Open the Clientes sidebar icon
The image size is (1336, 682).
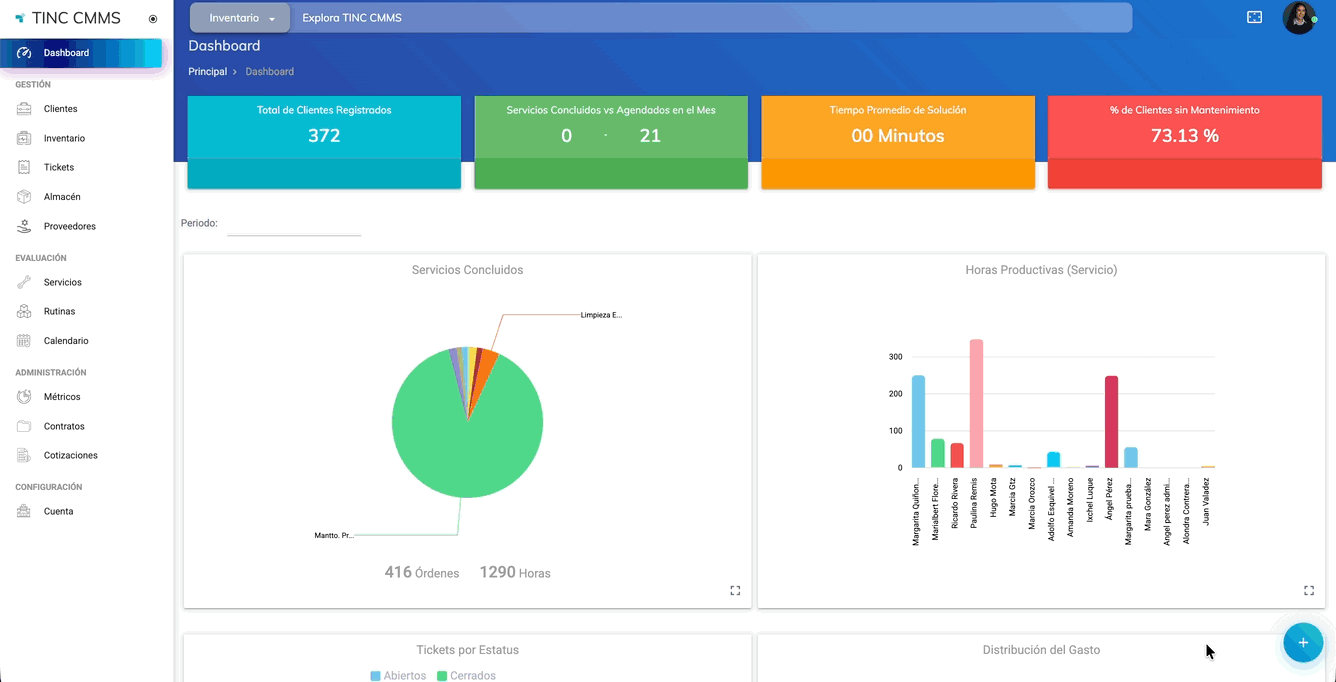pos(24,109)
